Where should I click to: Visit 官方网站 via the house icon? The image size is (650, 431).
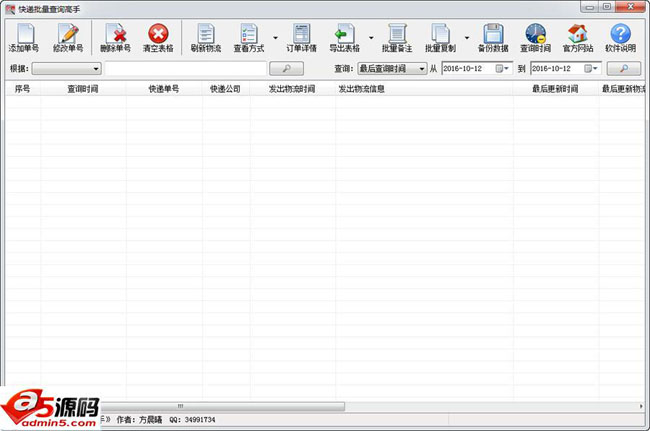coord(578,38)
